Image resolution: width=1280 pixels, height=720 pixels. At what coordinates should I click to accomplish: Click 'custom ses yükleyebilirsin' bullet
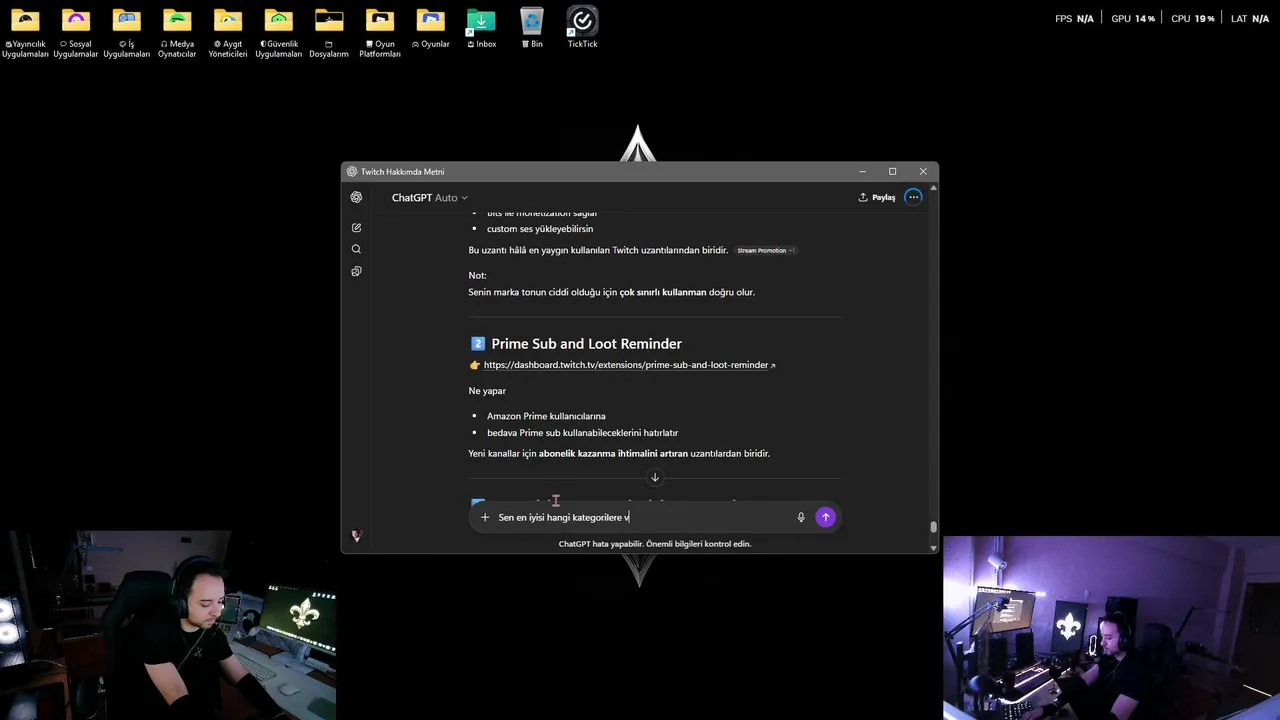click(x=540, y=229)
